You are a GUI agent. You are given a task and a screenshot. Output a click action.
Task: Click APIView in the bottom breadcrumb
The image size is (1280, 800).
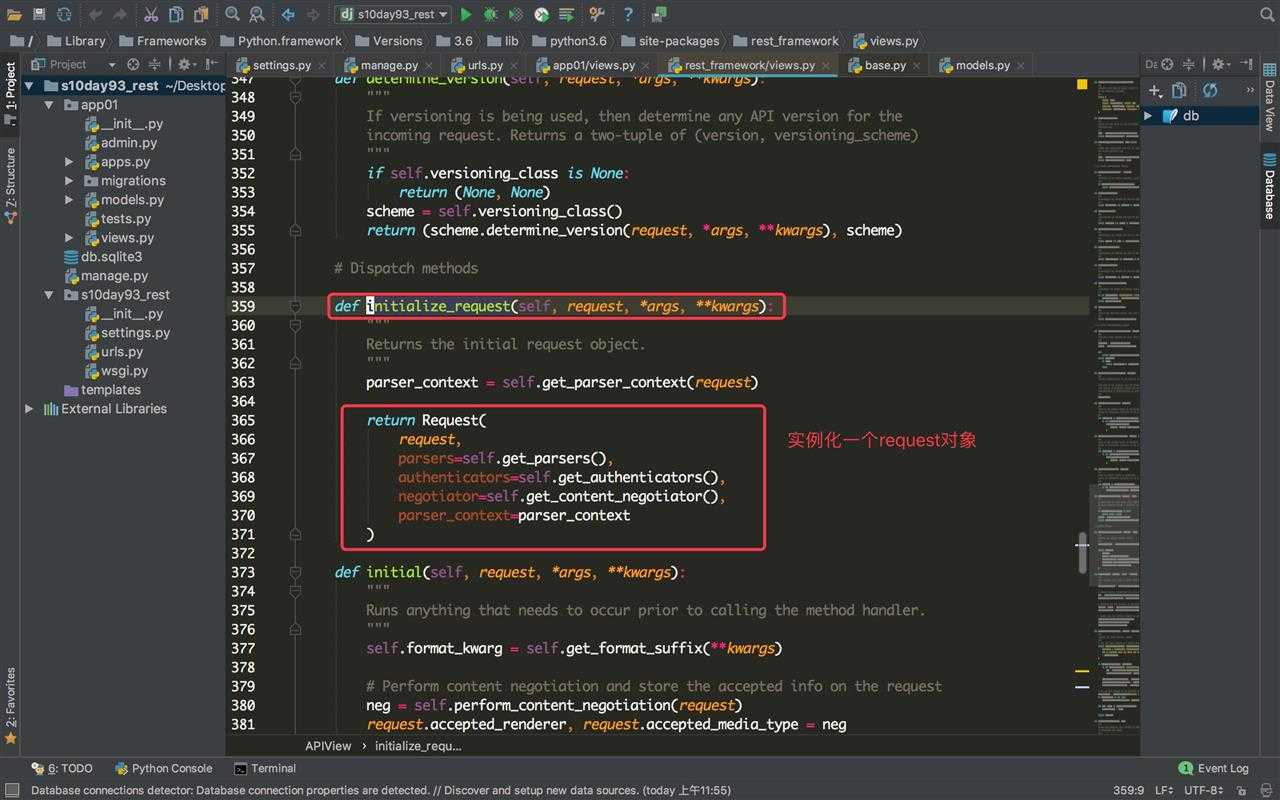click(x=328, y=746)
